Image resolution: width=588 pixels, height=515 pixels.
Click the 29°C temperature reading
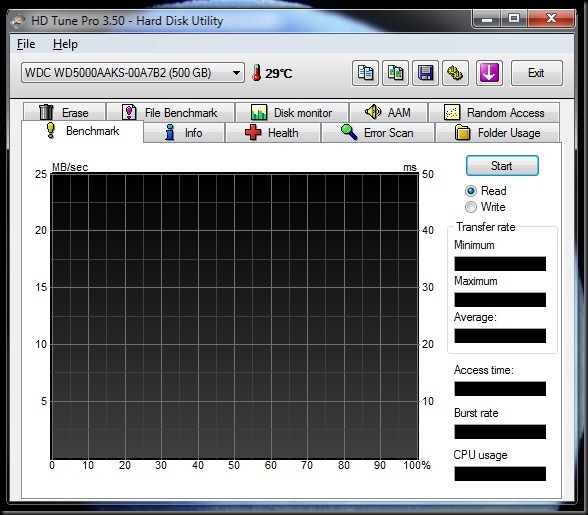[278, 74]
